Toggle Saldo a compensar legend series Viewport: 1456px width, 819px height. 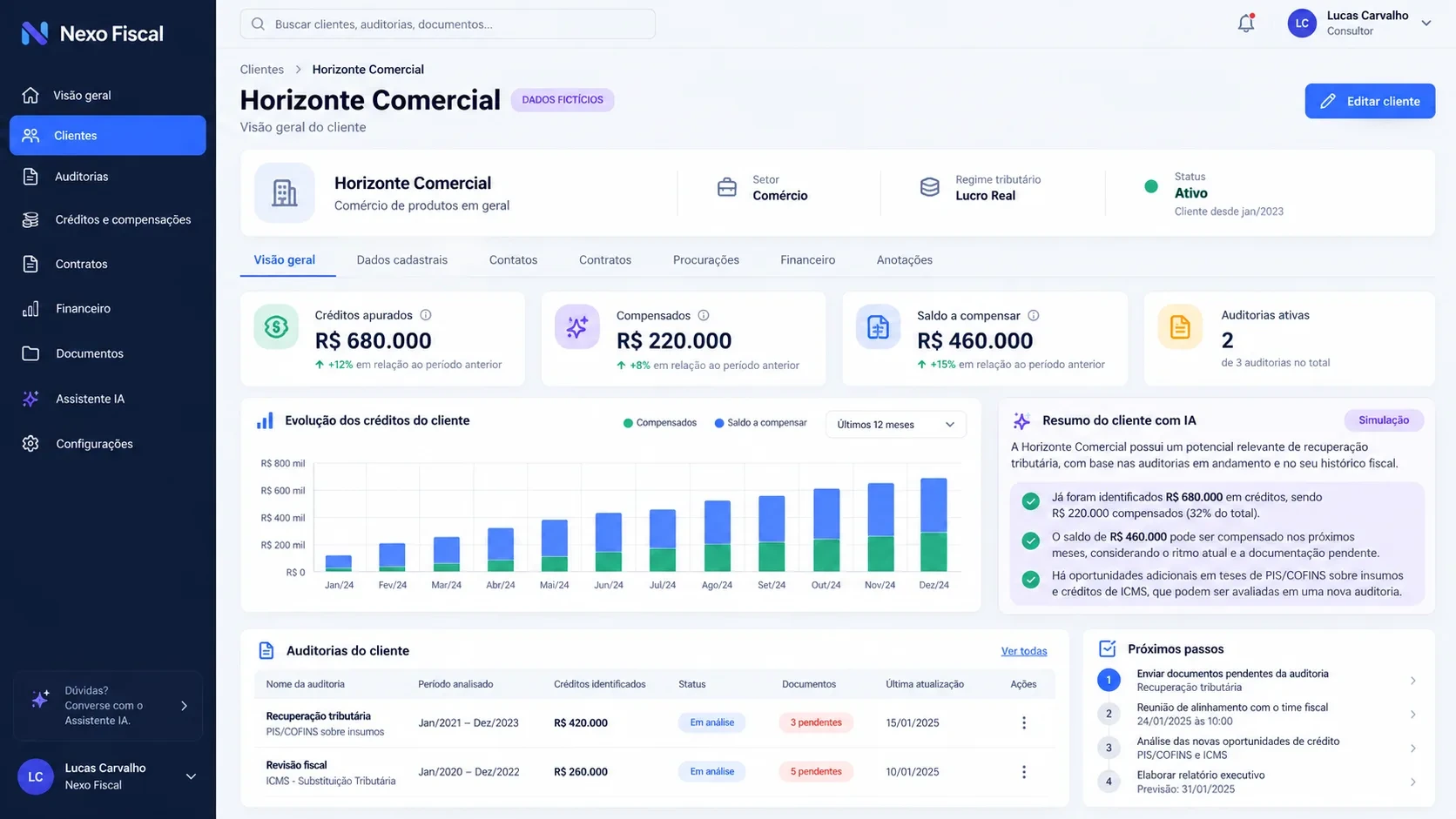(760, 423)
